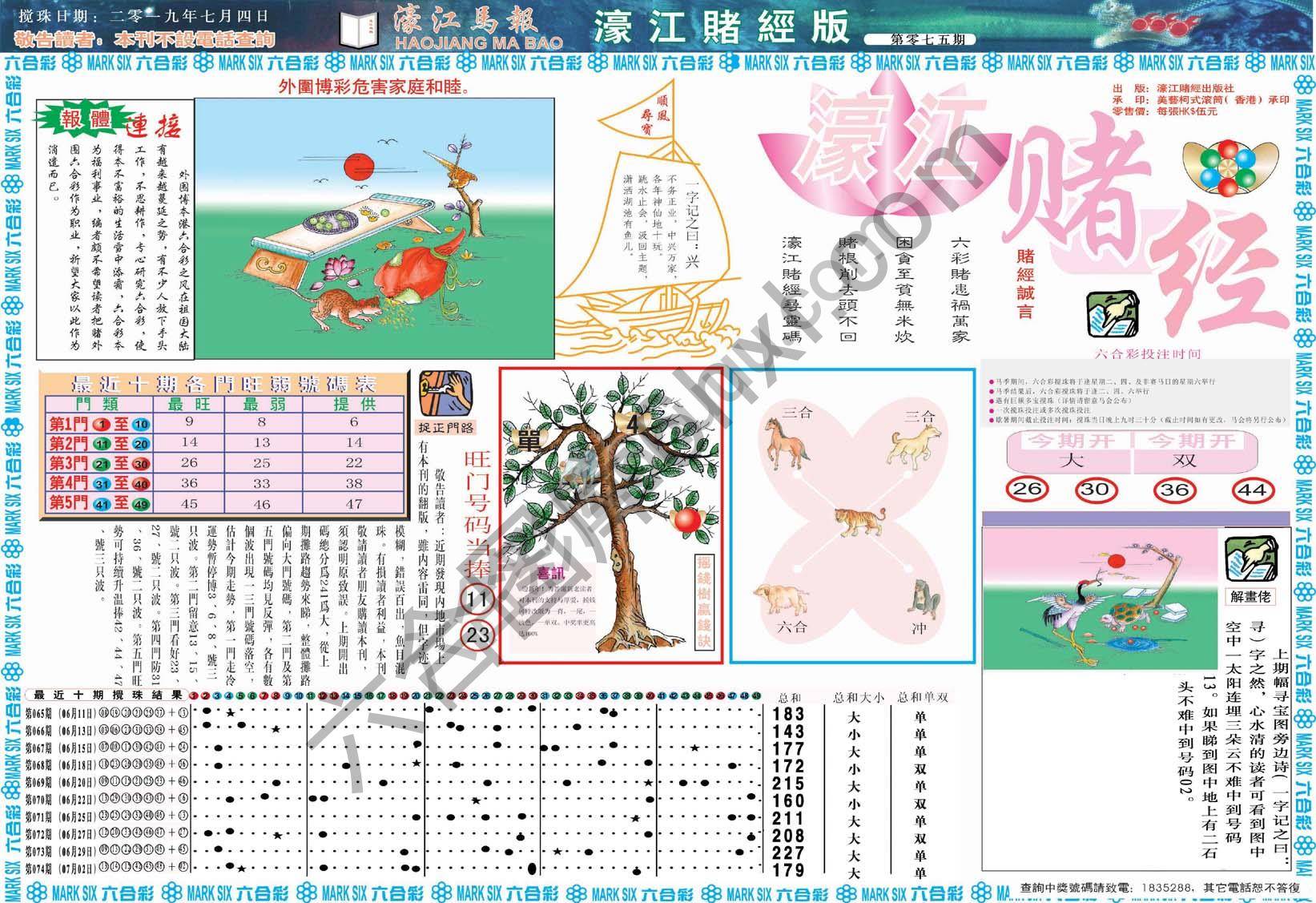The width and height of the screenshot is (1316, 903).
Task: Click the table title 最近十期各門旺弱號碼表
Action: tap(224, 384)
